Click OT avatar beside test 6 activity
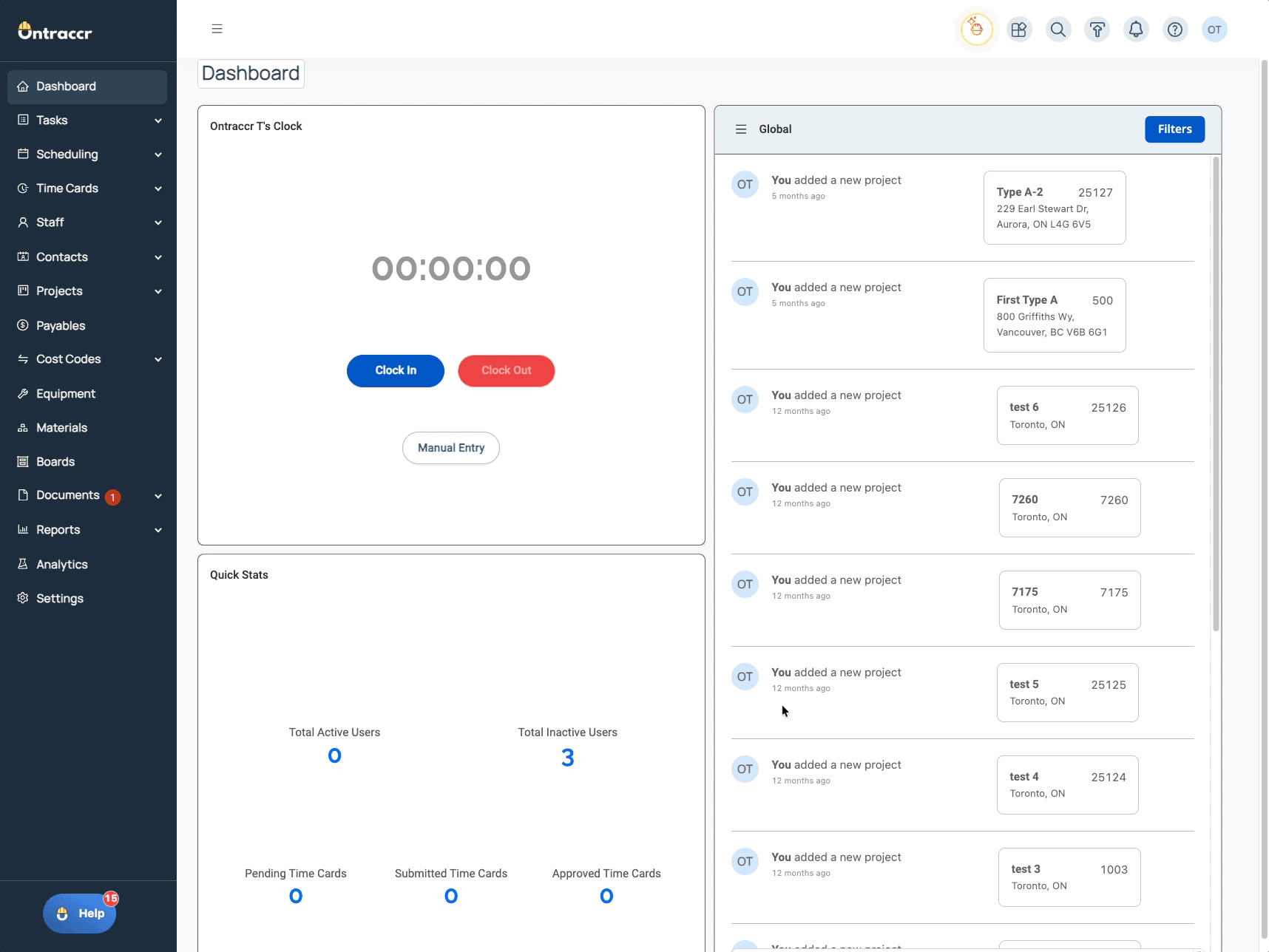Screen dimensions: 1269x952 (x=745, y=400)
